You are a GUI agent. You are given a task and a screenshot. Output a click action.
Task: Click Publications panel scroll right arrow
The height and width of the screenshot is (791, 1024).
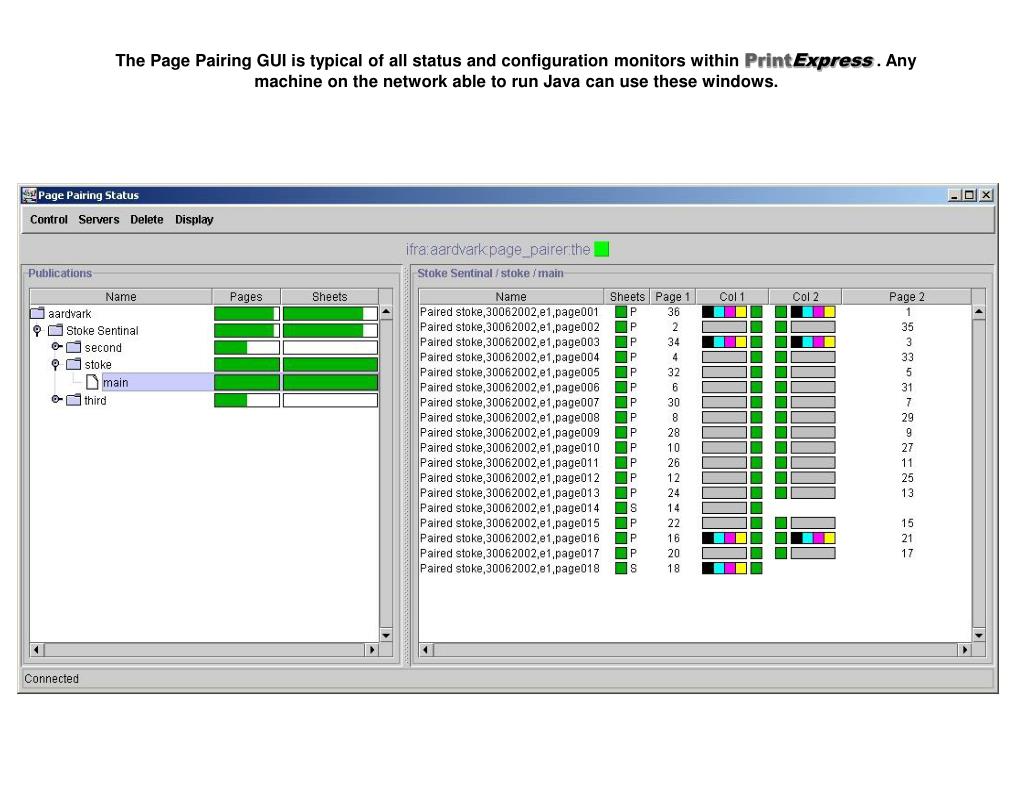(x=372, y=650)
